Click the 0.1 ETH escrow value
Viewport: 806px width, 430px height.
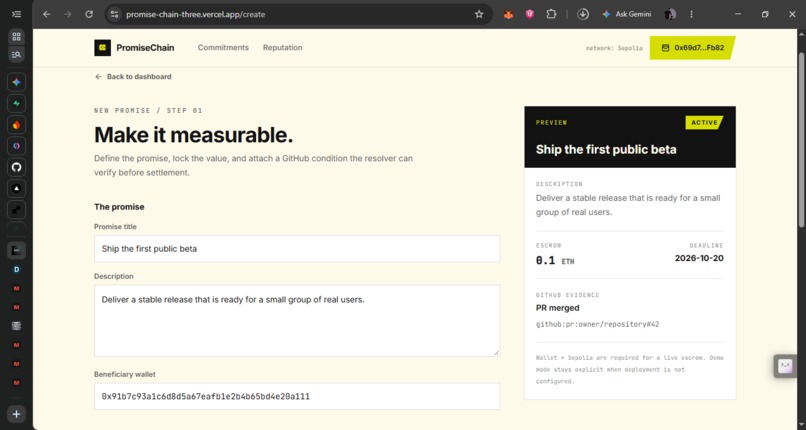[555, 260]
